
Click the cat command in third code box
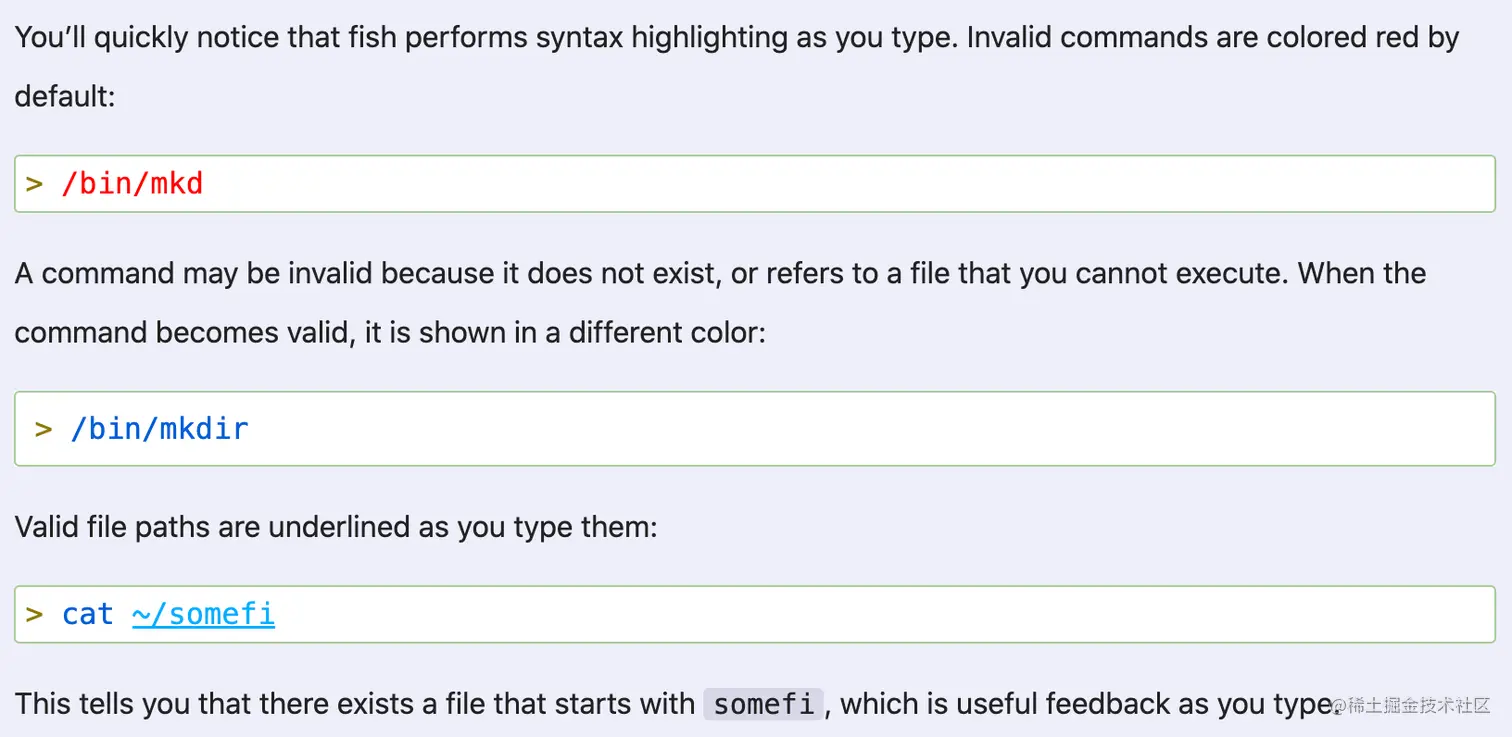[x=88, y=613]
